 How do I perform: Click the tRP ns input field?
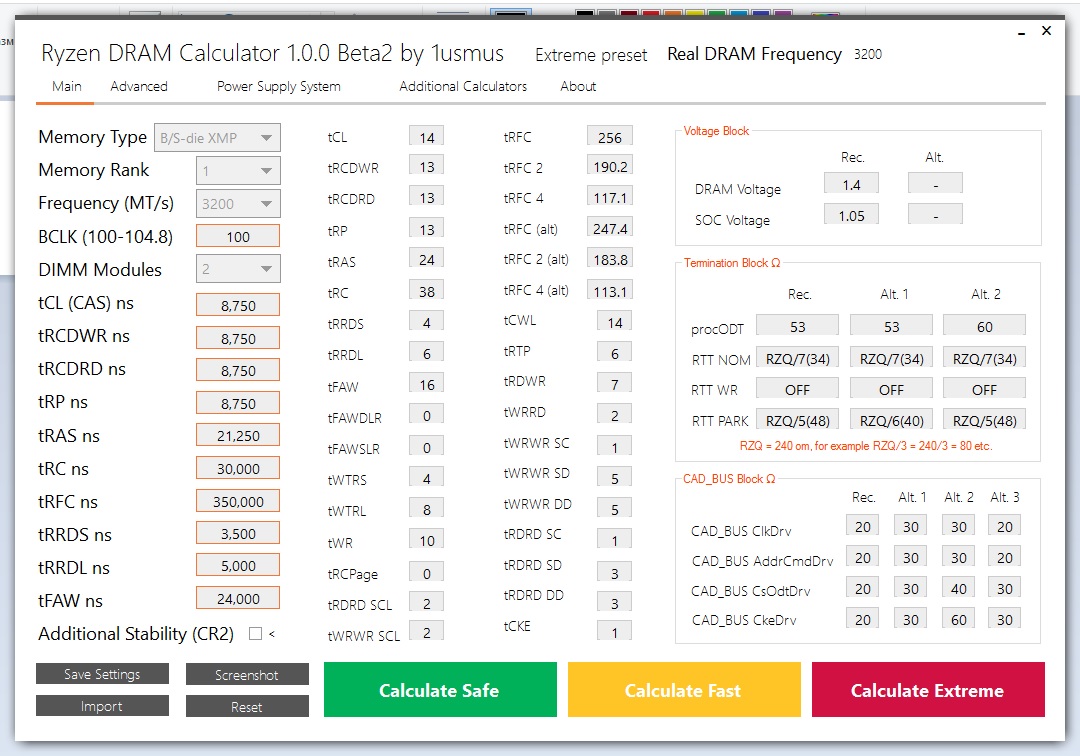[x=238, y=403]
